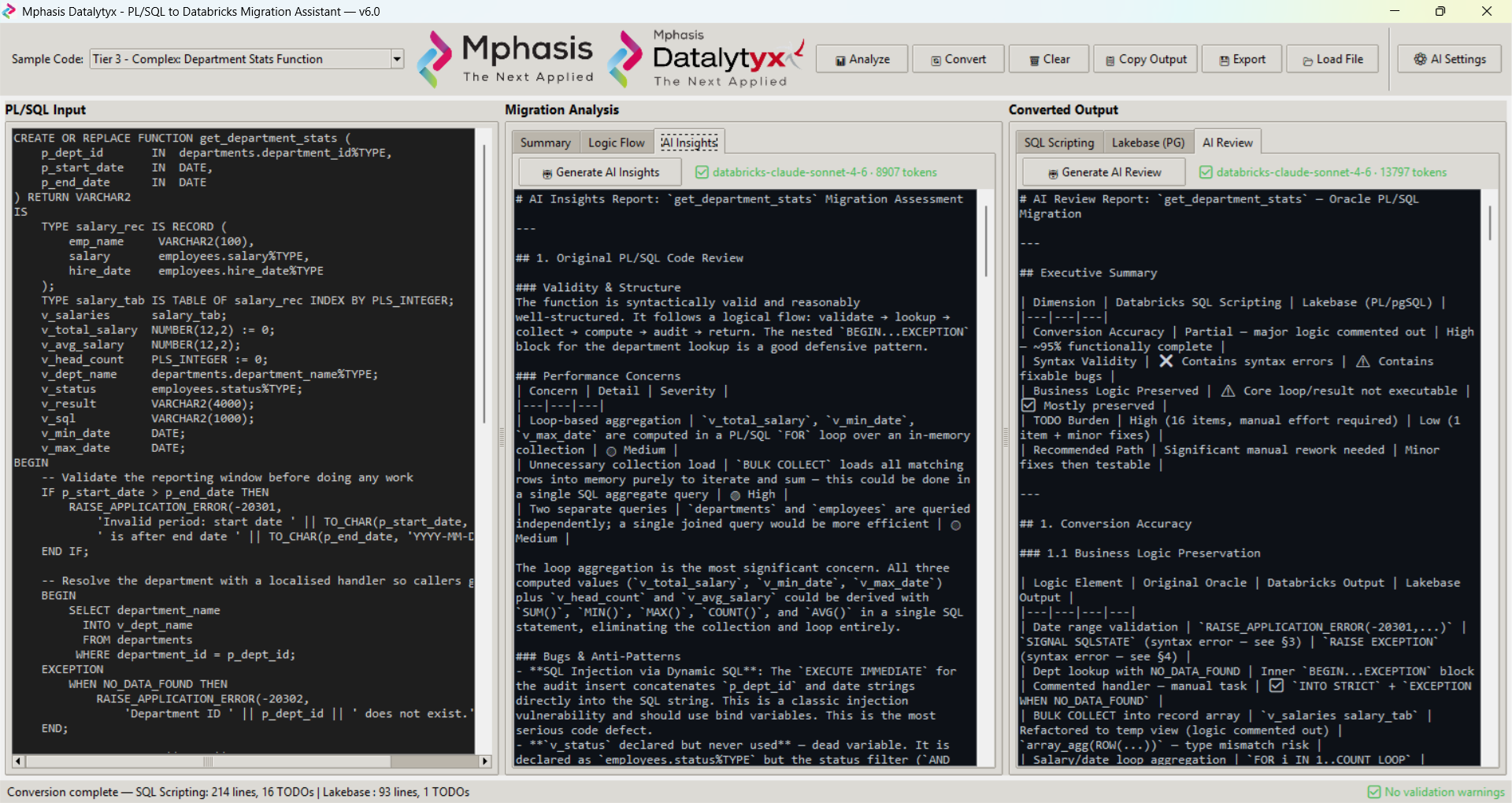This screenshot has width=1512, height=803.
Task: Open the Sample Code dropdown arrow
Action: click(397, 59)
